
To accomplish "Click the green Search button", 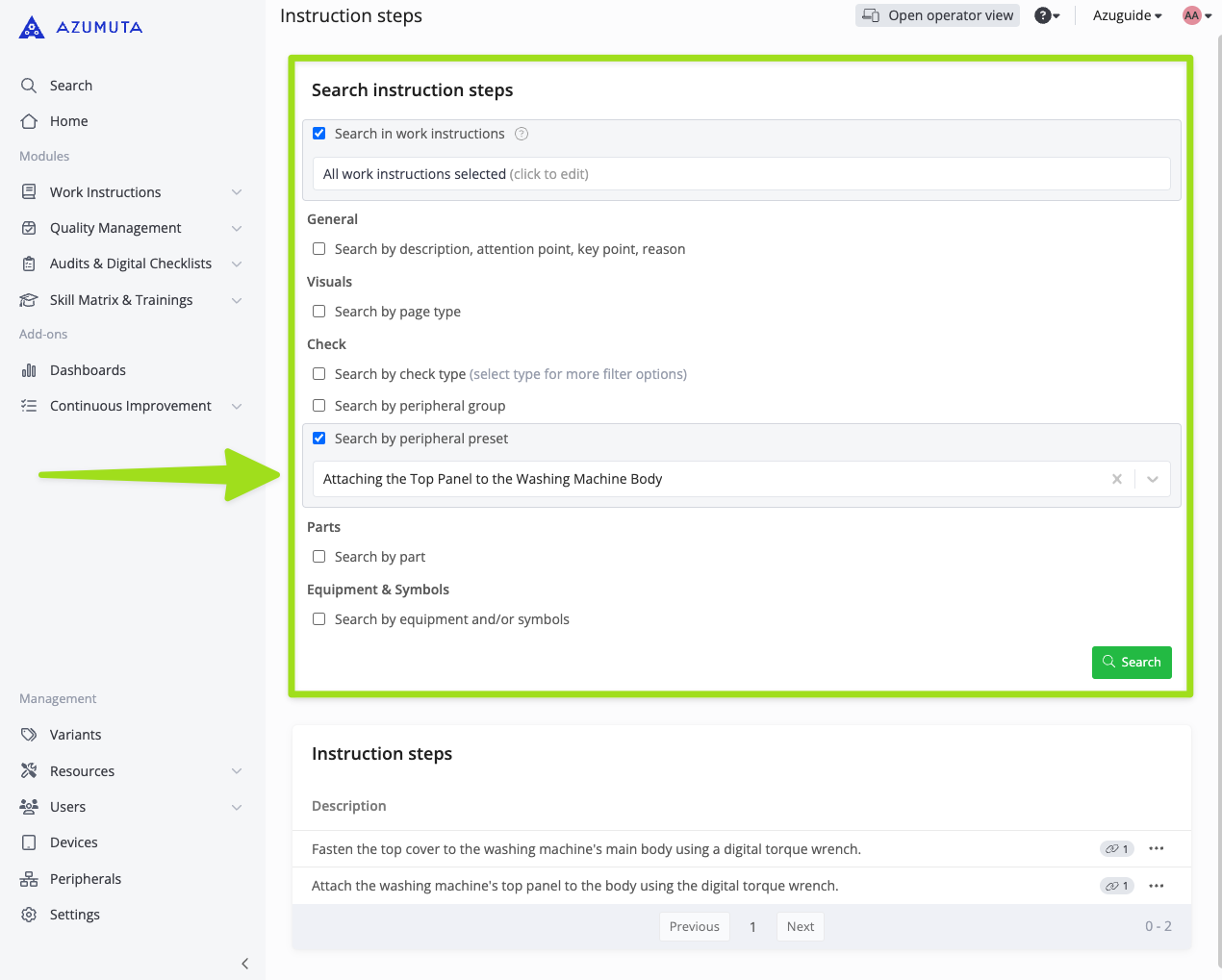I will pos(1132,662).
